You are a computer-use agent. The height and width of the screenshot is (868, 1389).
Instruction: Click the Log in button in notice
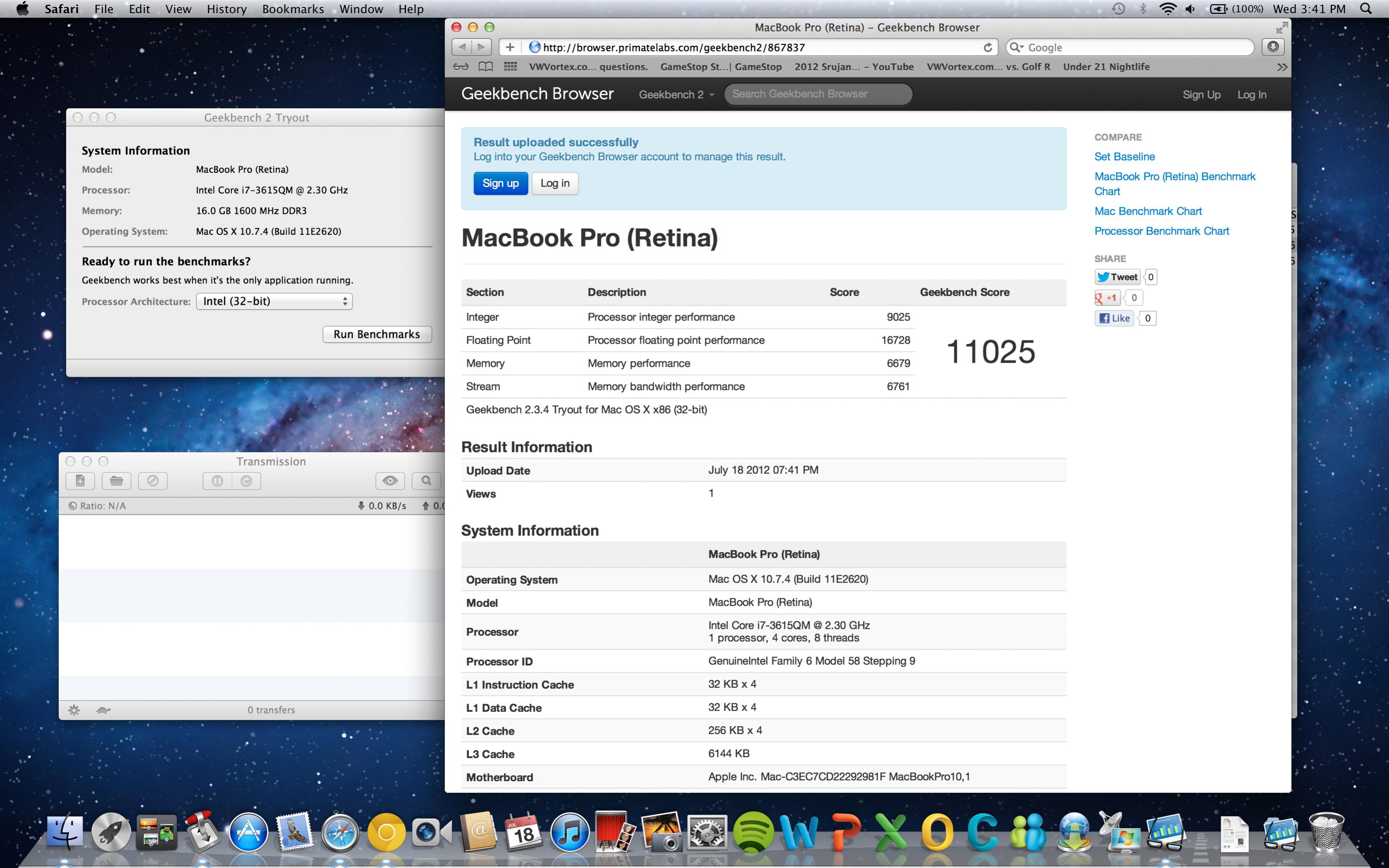(555, 183)
